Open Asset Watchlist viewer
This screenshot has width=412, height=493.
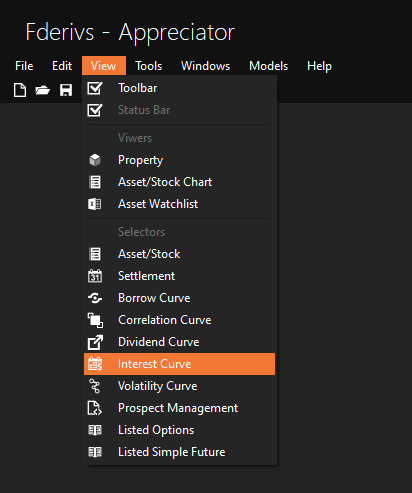click(x=179, y=204)
